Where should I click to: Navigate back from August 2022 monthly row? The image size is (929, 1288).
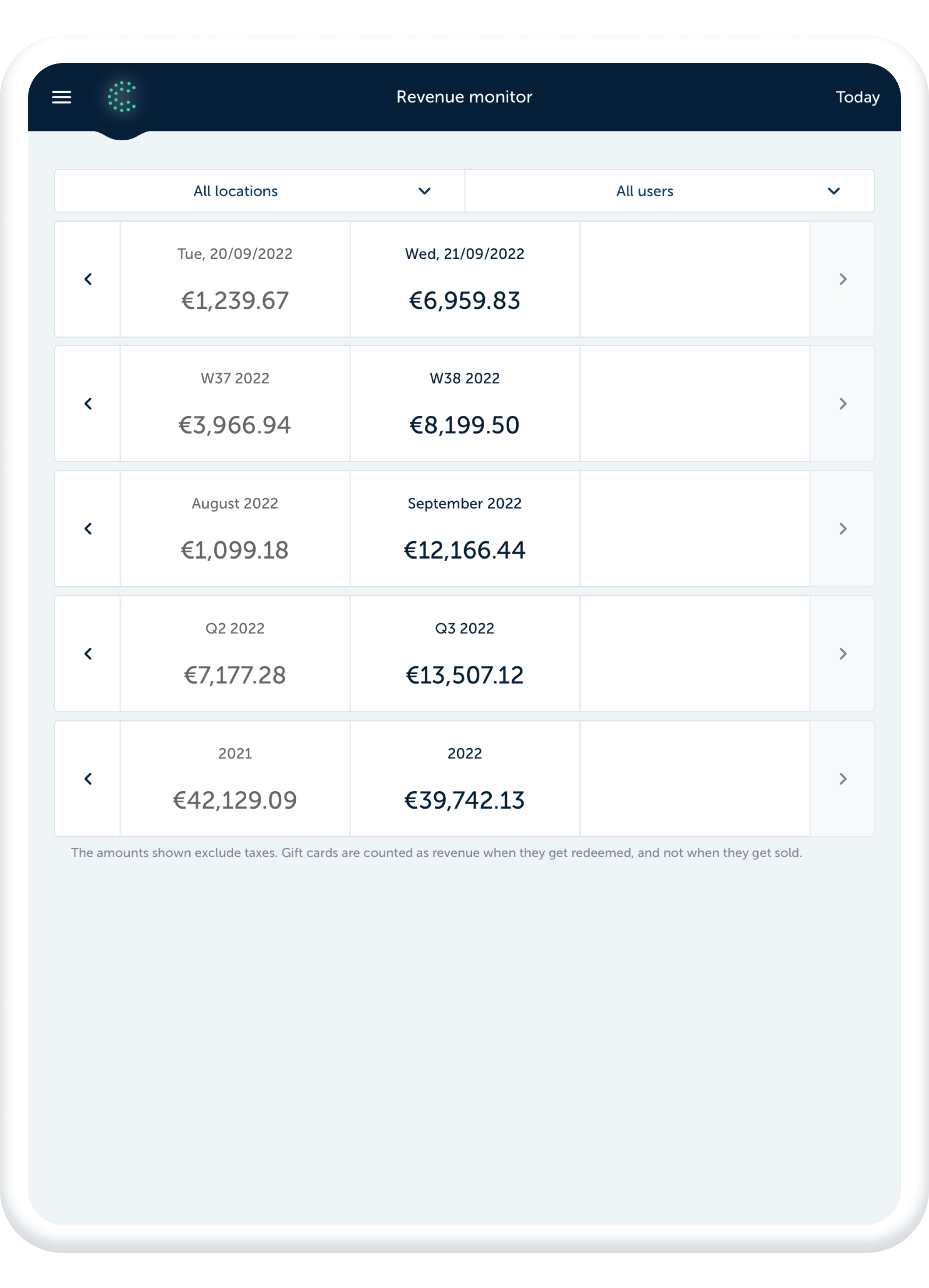click(x=88, y=529)
